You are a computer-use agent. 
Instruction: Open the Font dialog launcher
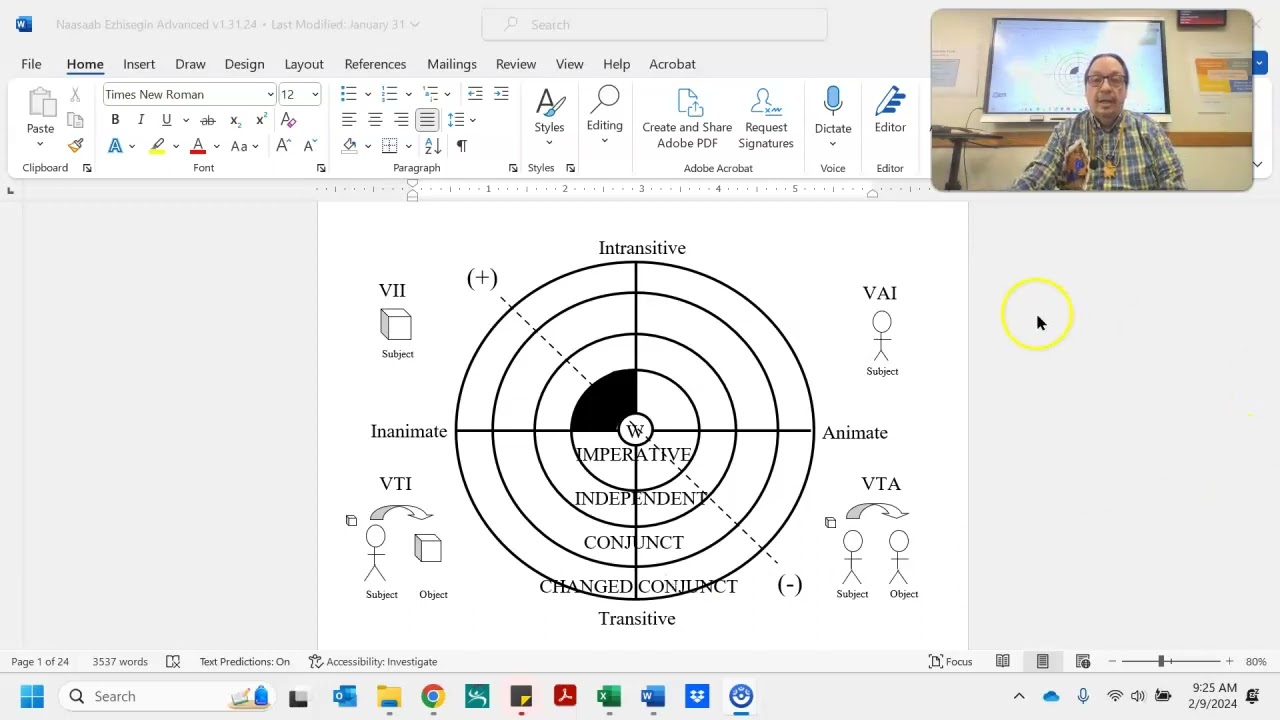click(x=321, y=168)
